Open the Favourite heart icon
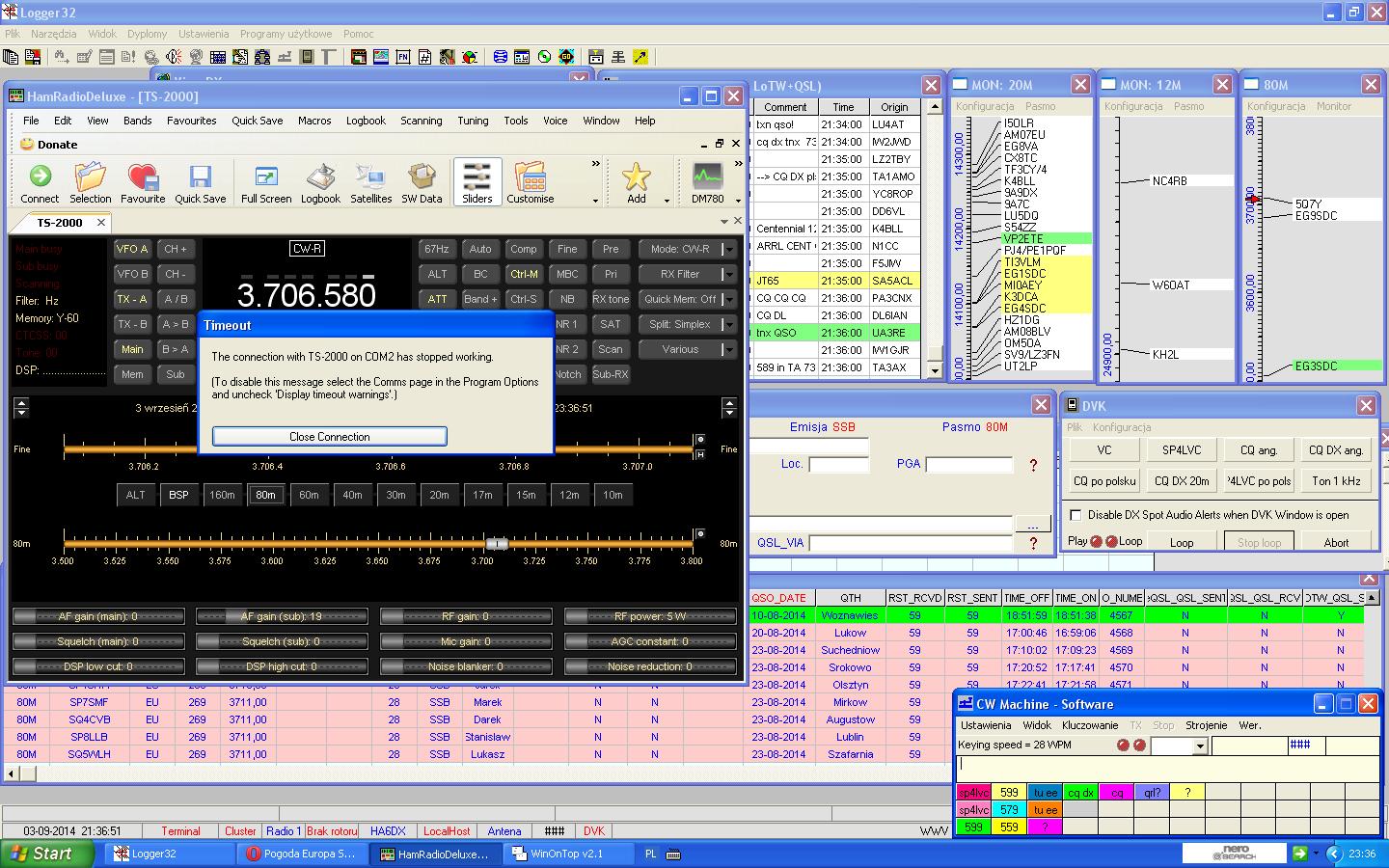 click(142, 182)
